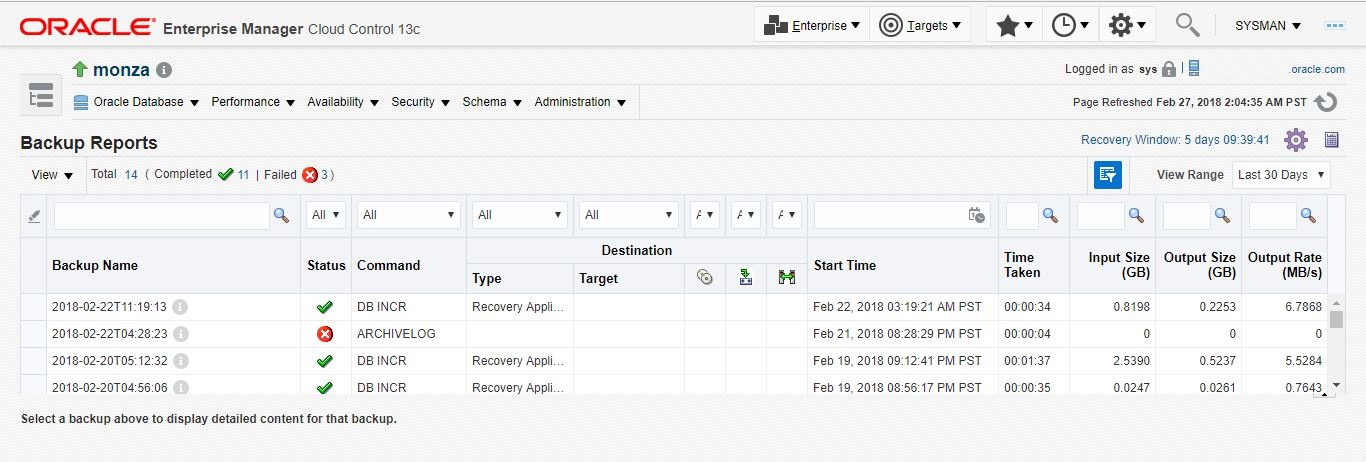Screen dimensions: 1366x462
Task: Open the Setup gear menu
Action: coord(1127,26)
